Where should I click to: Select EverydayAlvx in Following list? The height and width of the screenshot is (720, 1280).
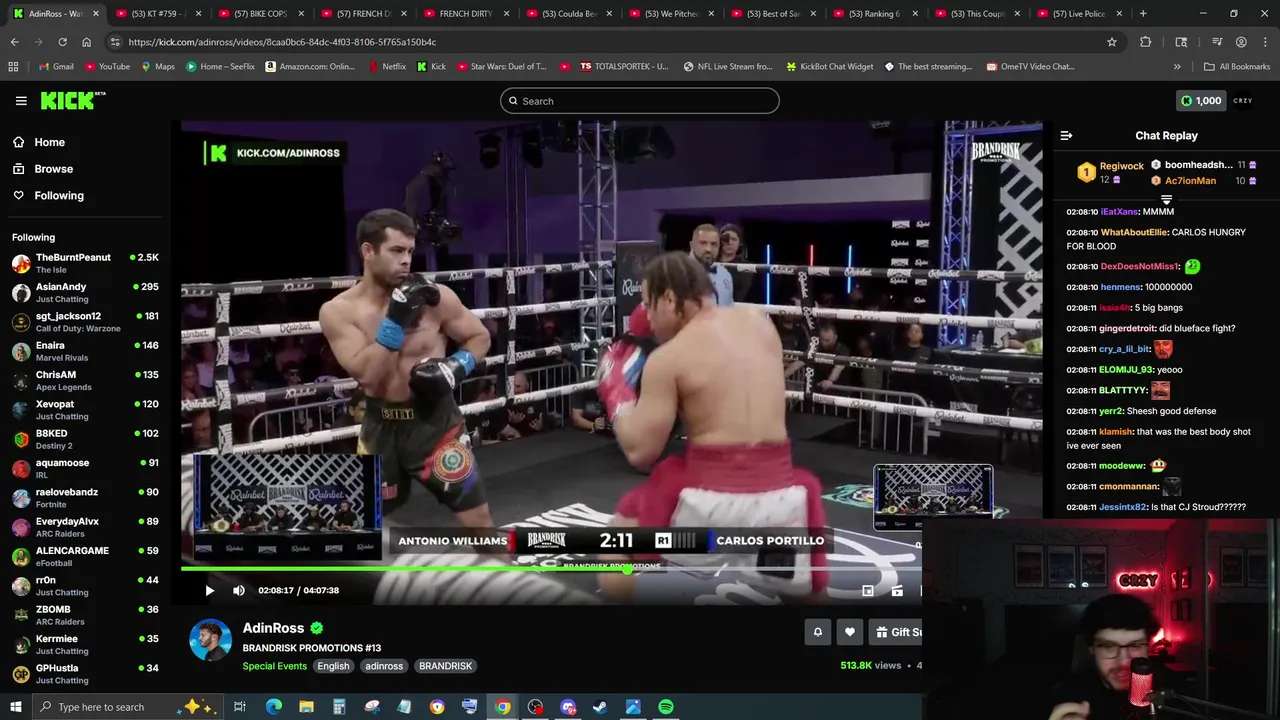coord(85,527)
